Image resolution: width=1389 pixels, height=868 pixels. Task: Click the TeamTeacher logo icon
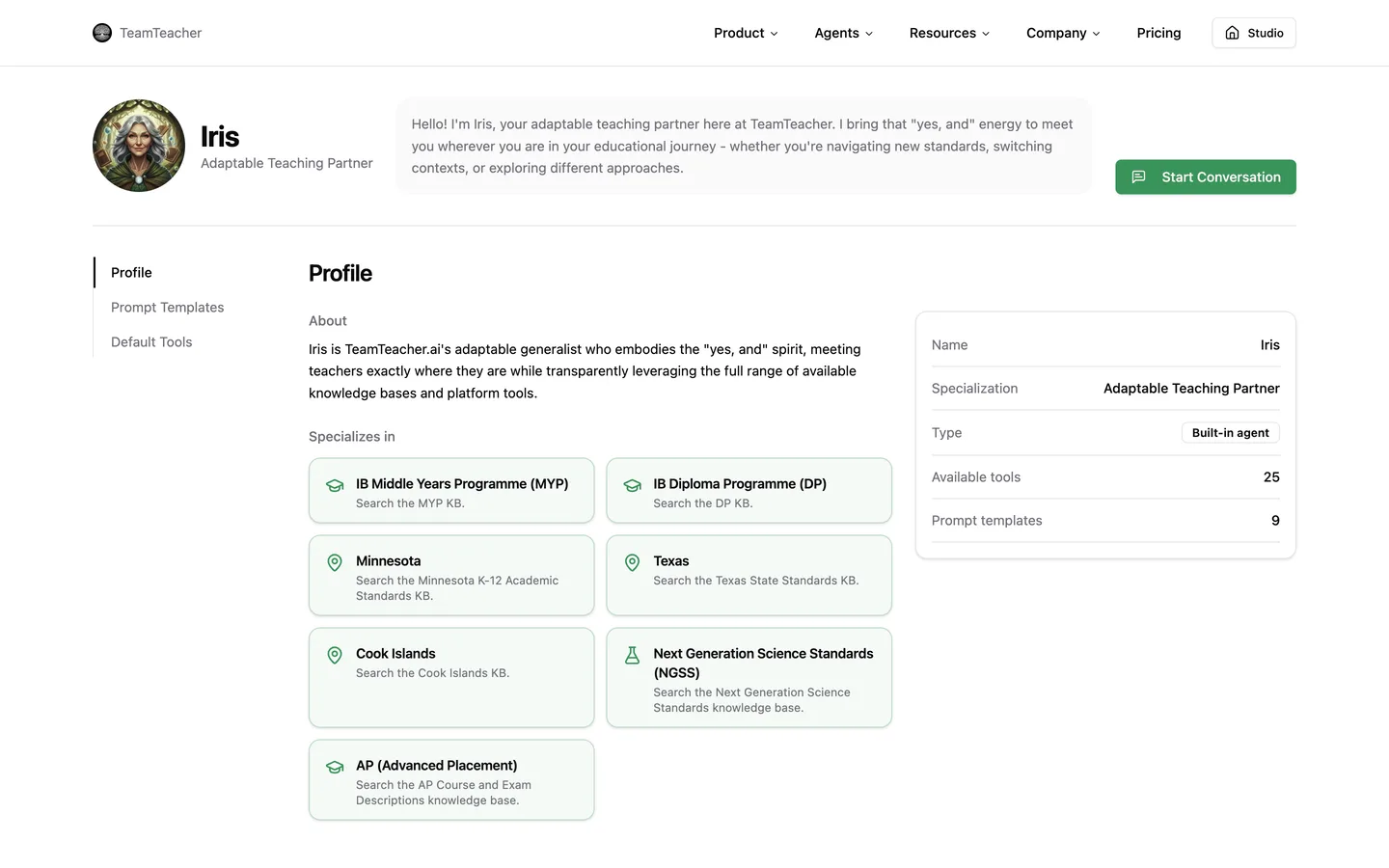(x=102, y=33)
